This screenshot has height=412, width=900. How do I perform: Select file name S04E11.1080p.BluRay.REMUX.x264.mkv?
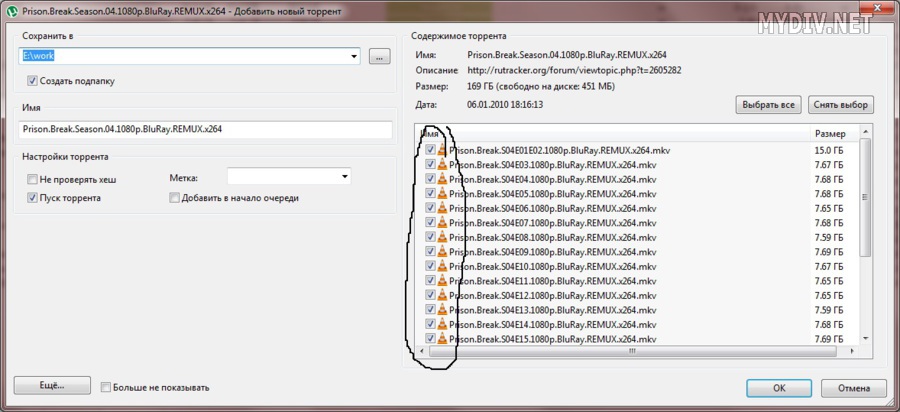[x=553, y=281]
